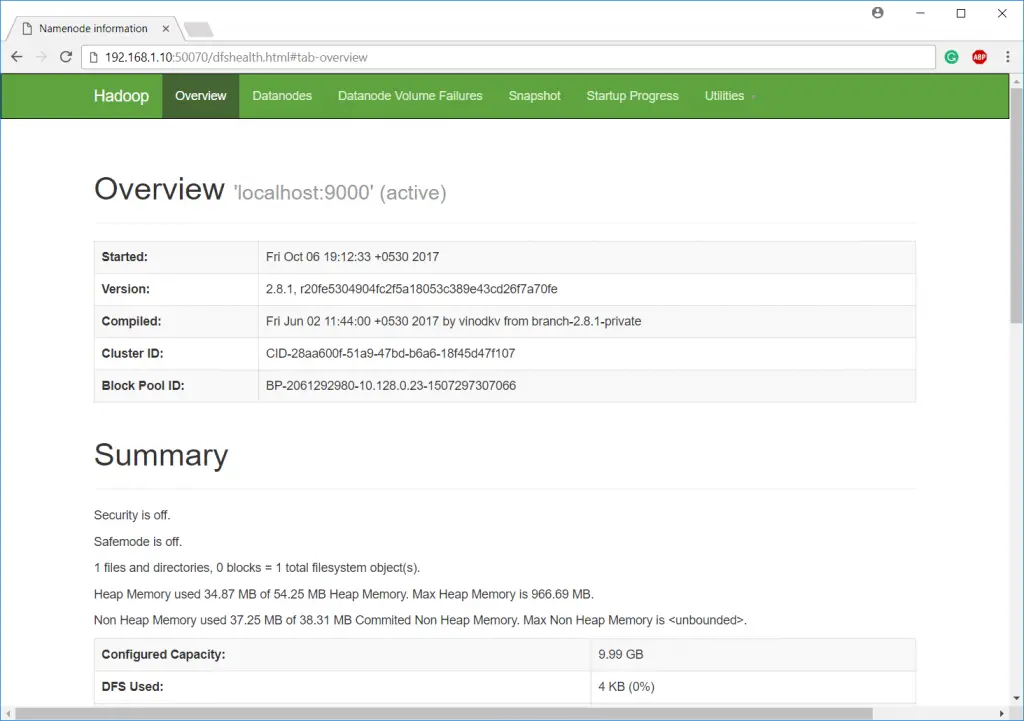Click the horizontal scrollbar thumb
1024x721 pixels.
coord(444,713)
